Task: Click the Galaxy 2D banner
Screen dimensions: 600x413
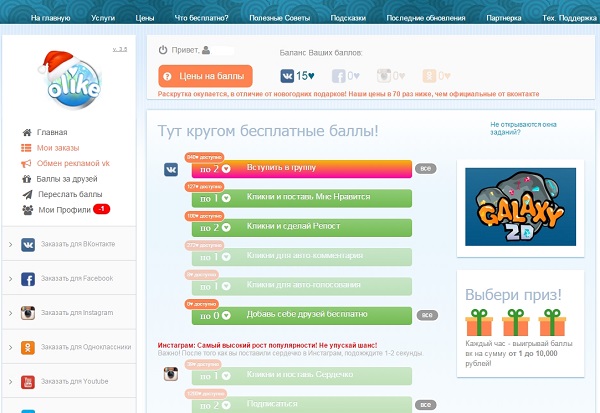Action: coord(520,207)
